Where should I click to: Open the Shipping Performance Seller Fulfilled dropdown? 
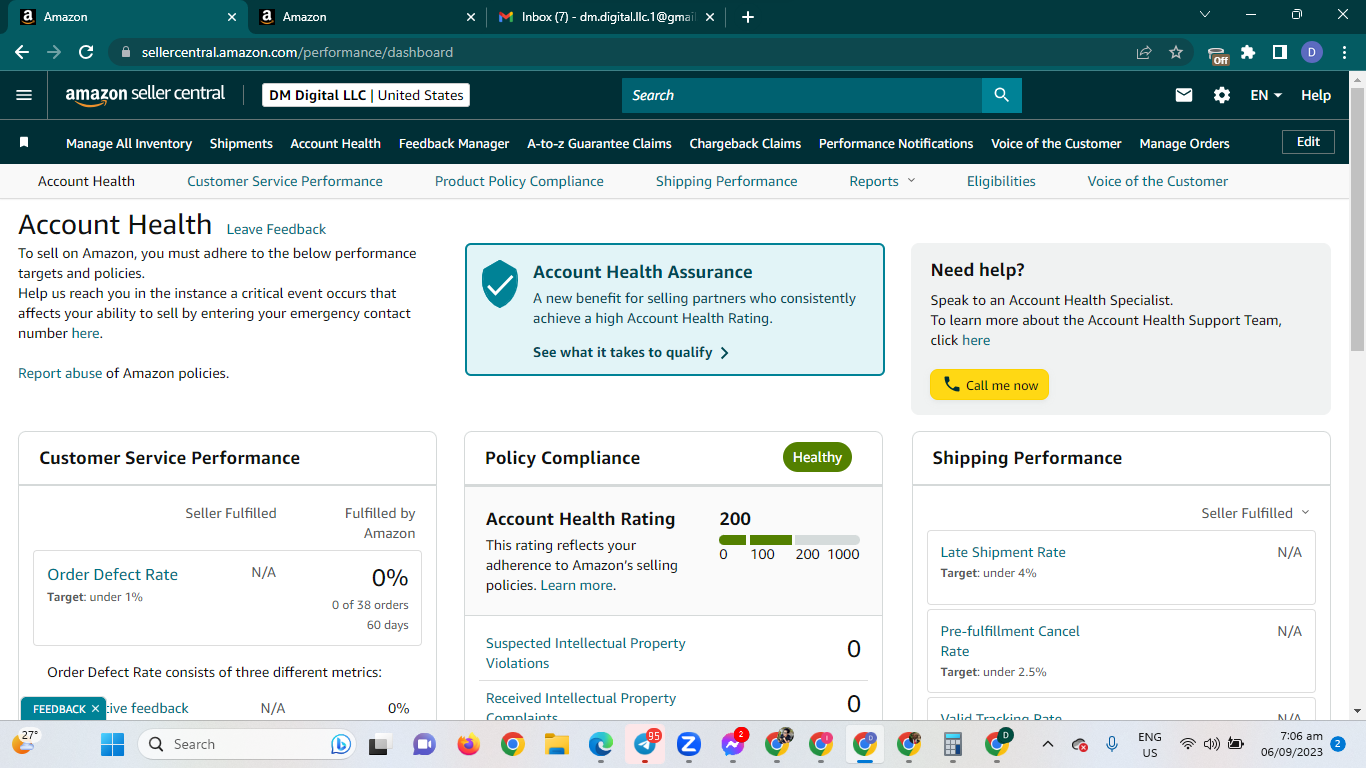[1255, 513]
